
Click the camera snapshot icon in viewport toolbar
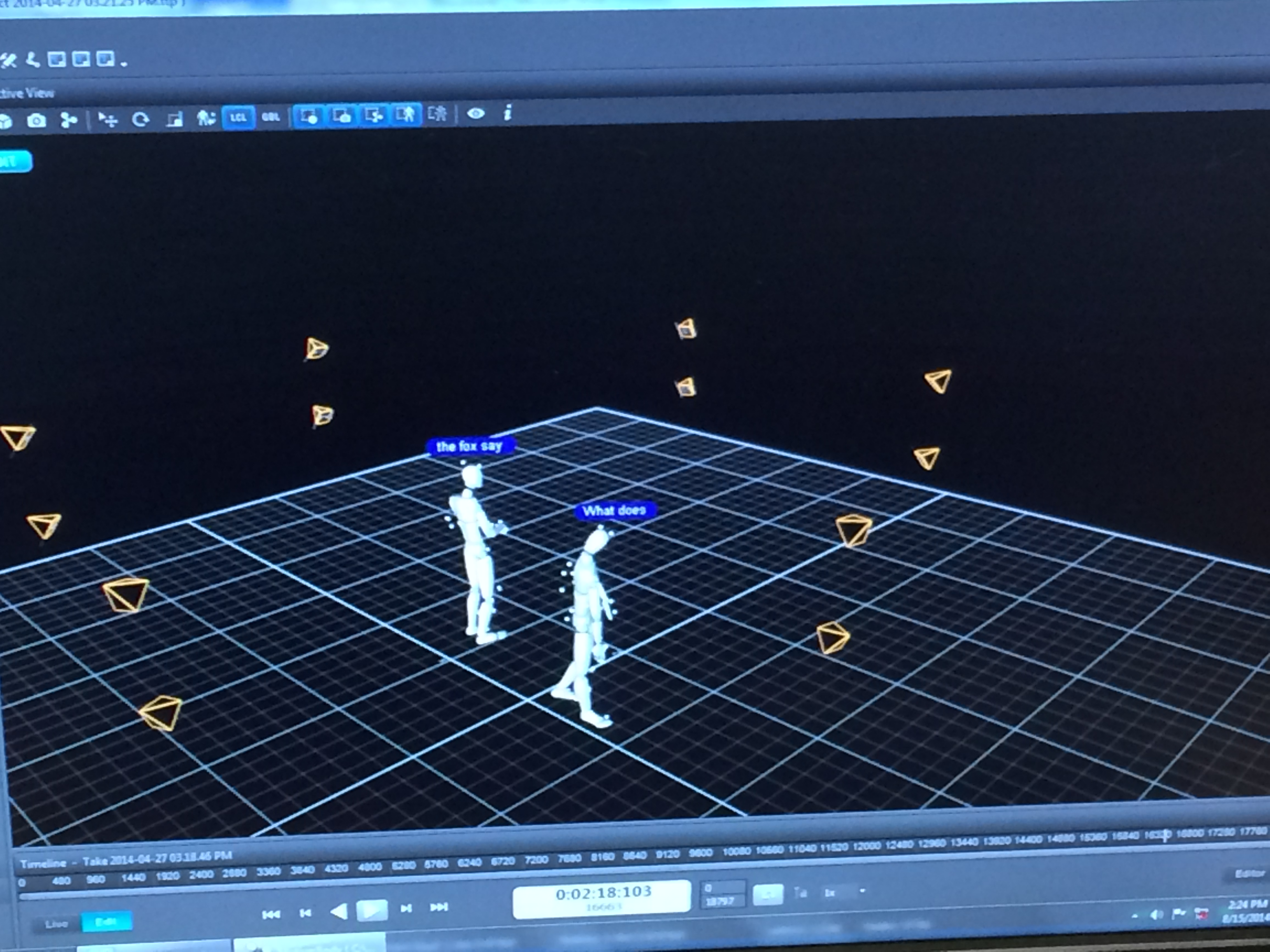click(37, 121)
